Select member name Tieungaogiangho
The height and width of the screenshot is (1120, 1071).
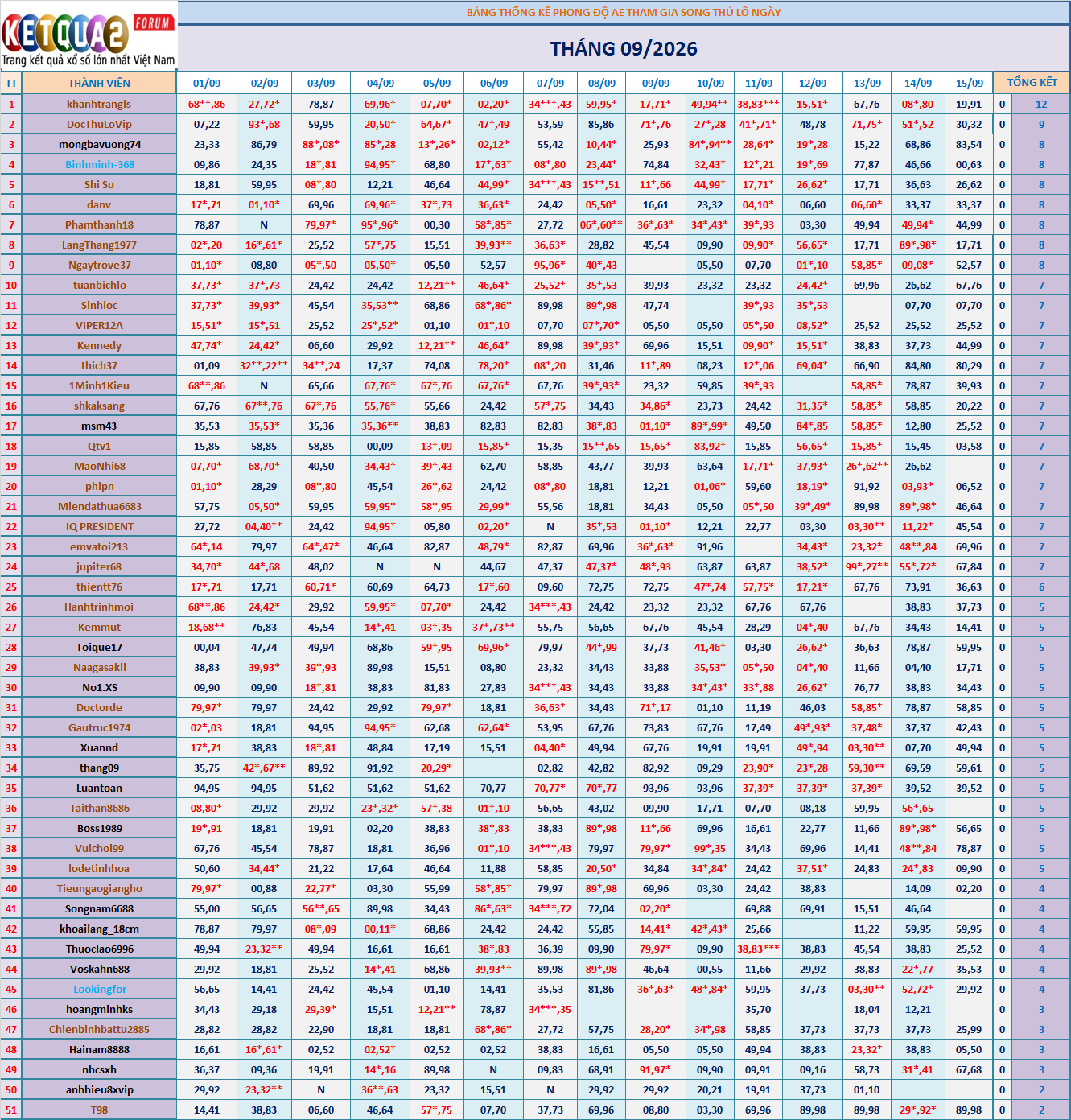pos(99,888)
